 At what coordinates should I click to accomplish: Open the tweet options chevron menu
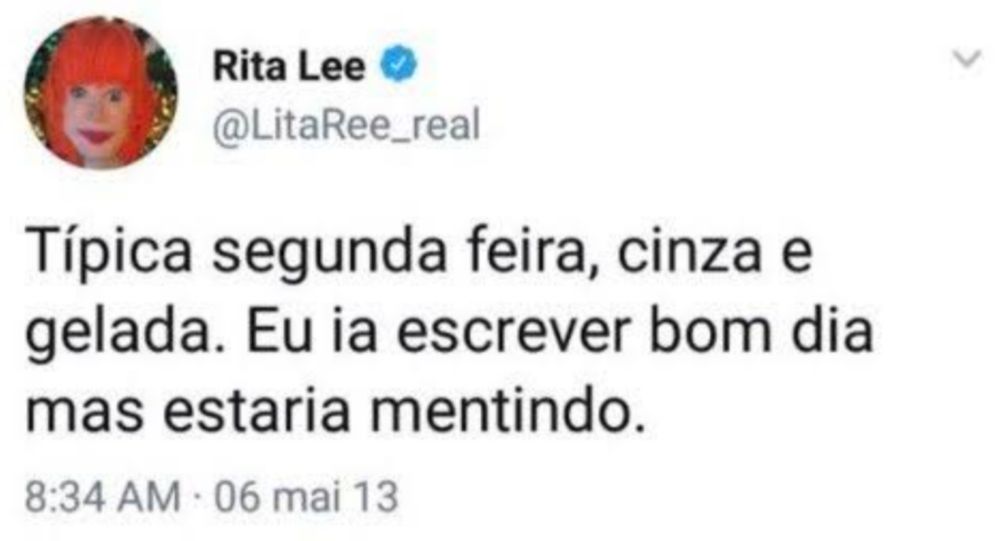[x=967, y=59]
